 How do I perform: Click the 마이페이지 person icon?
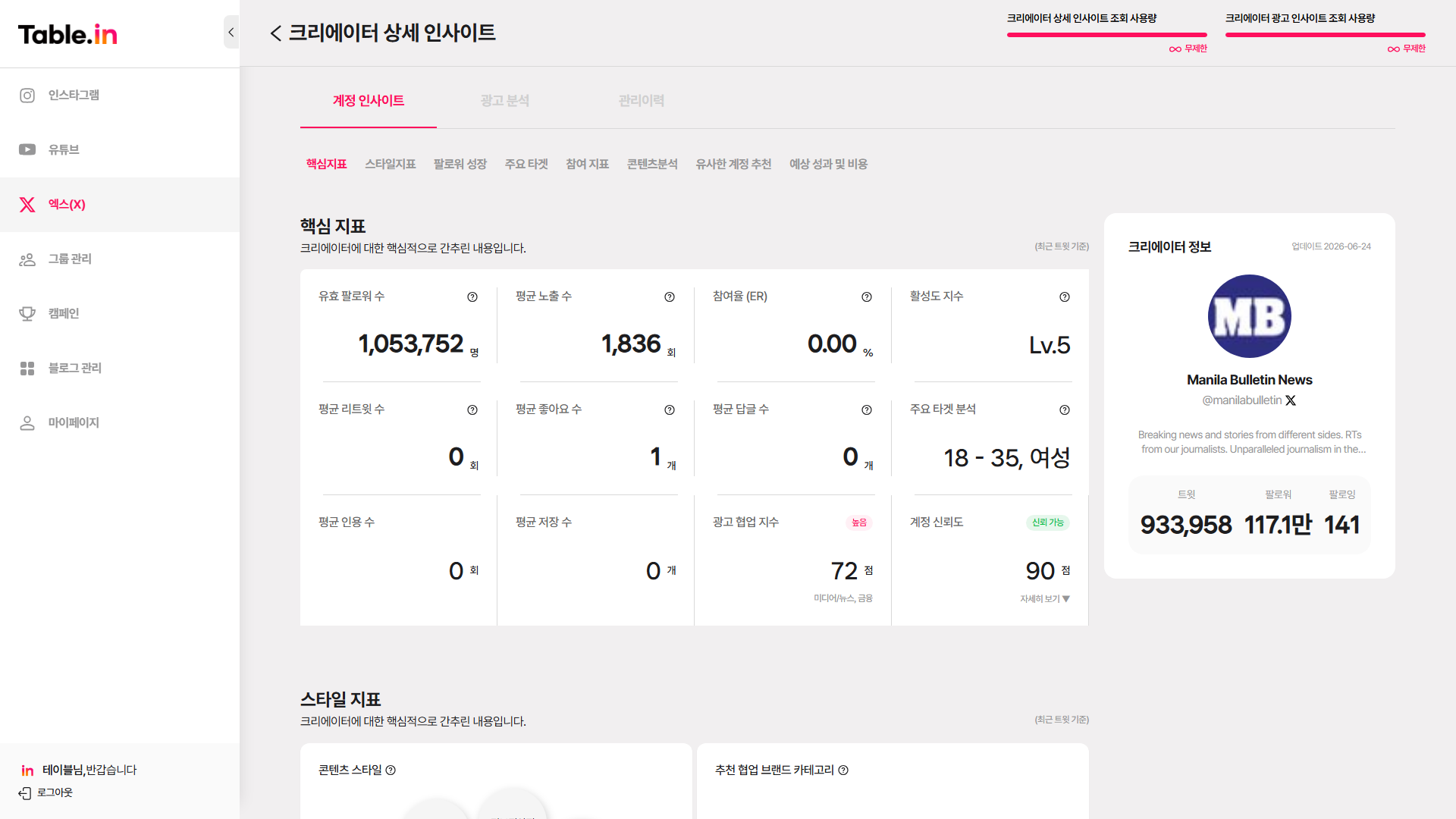tap(27, 423)
